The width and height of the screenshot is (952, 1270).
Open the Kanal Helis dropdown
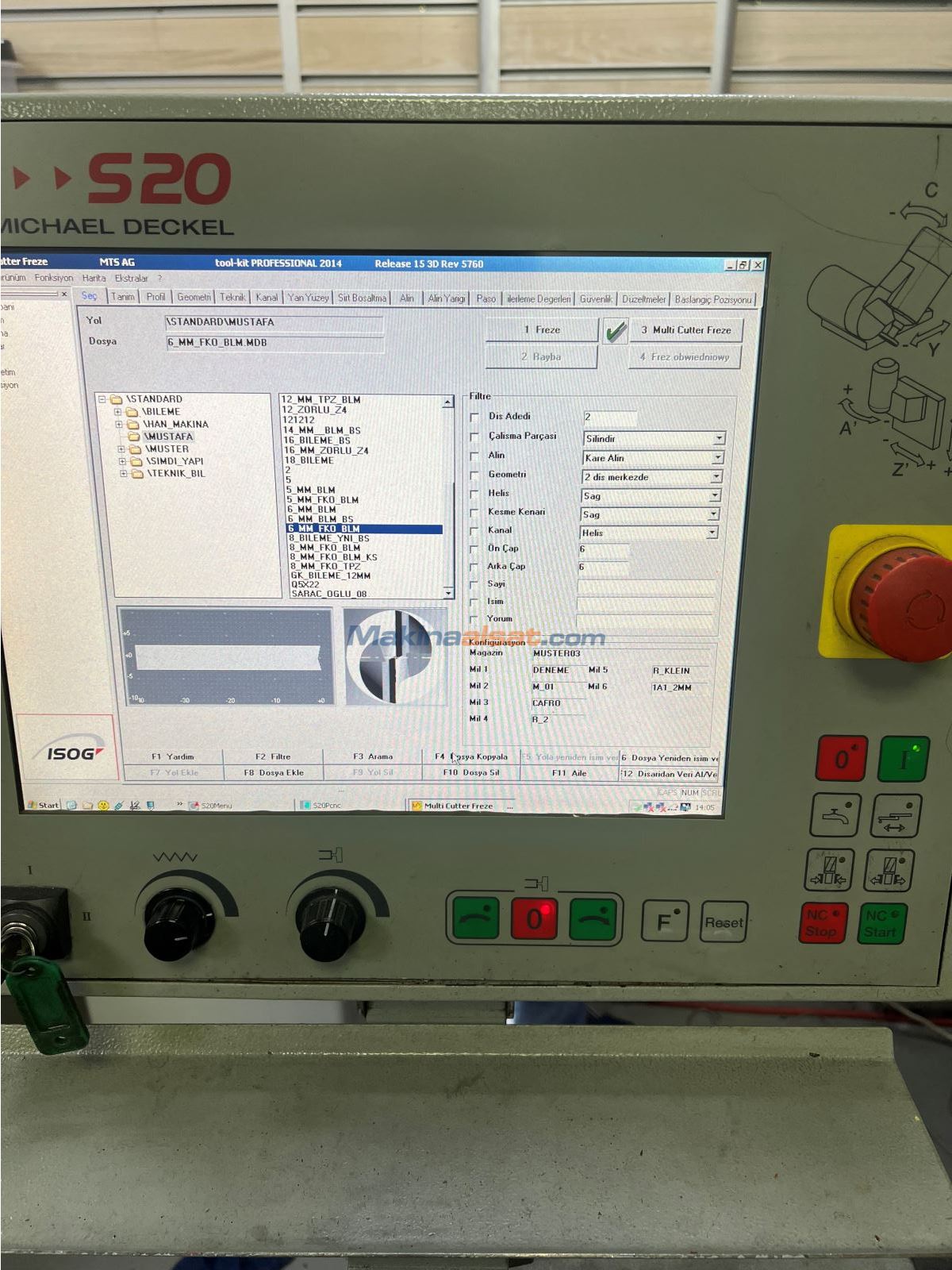pyautogui.click(x=712, y=533)
